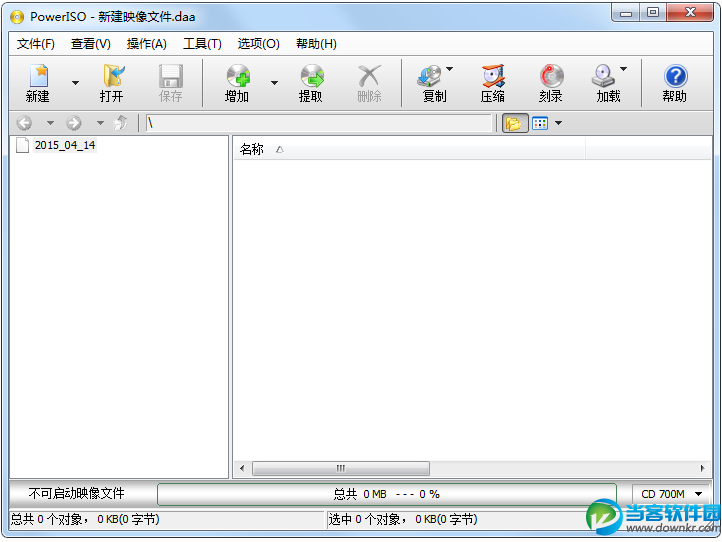
Task: Open the 工具(T) menu
Action: point(202,44)
